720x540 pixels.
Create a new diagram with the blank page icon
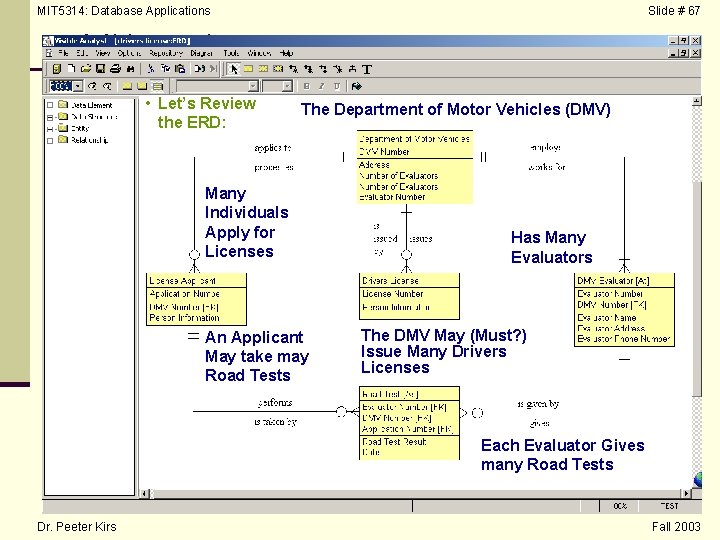coord(71,69)
